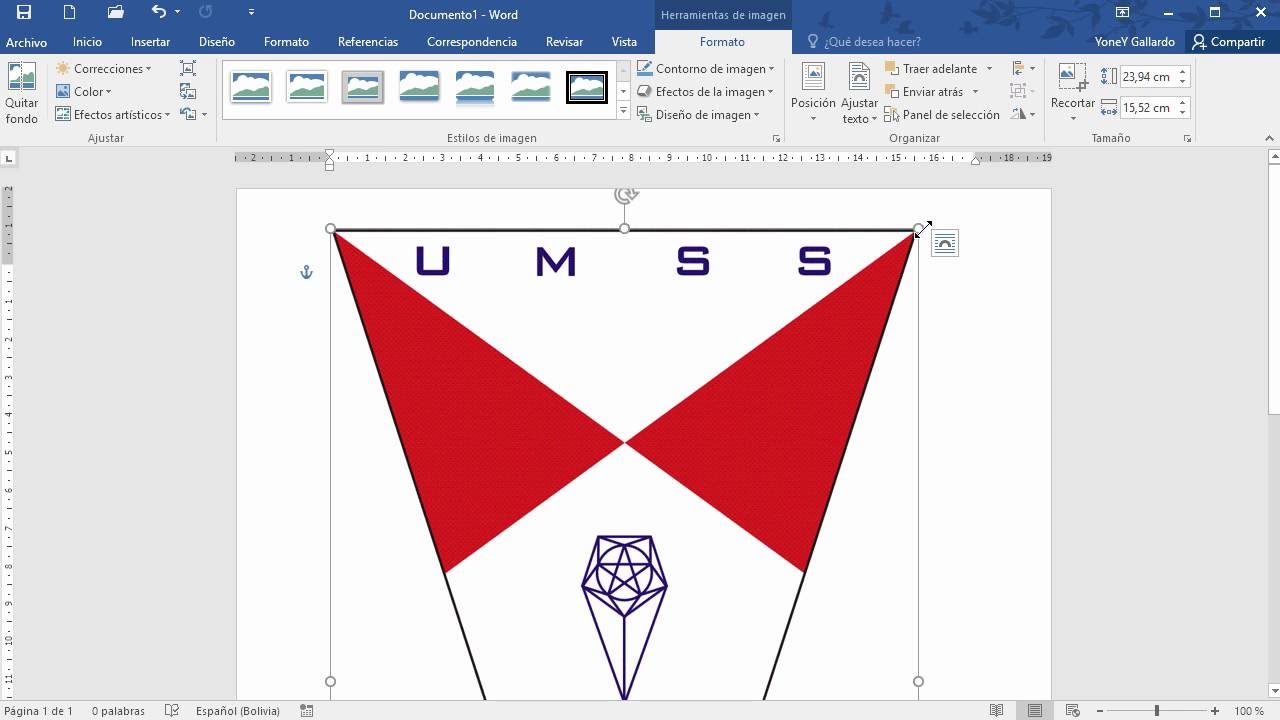Click the zoom out minus button
The height and width of the screenshot is (720, 1280).
tap(1099, 711)
